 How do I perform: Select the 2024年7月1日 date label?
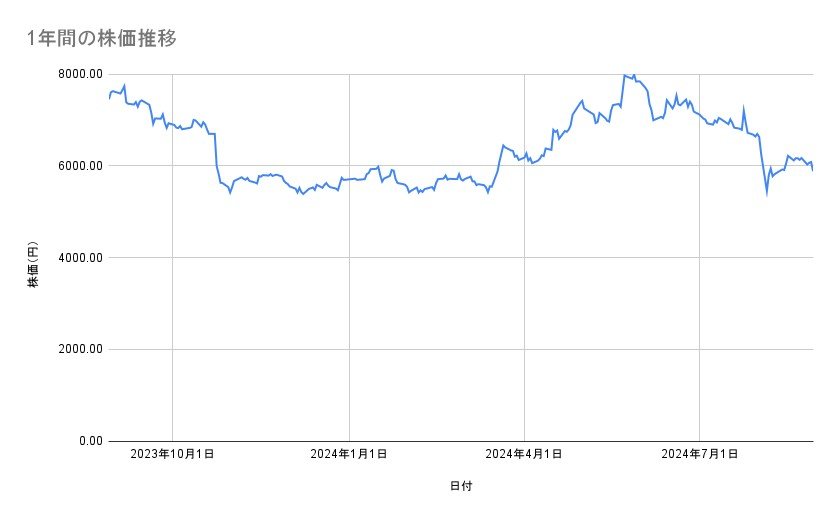(699, 454)
